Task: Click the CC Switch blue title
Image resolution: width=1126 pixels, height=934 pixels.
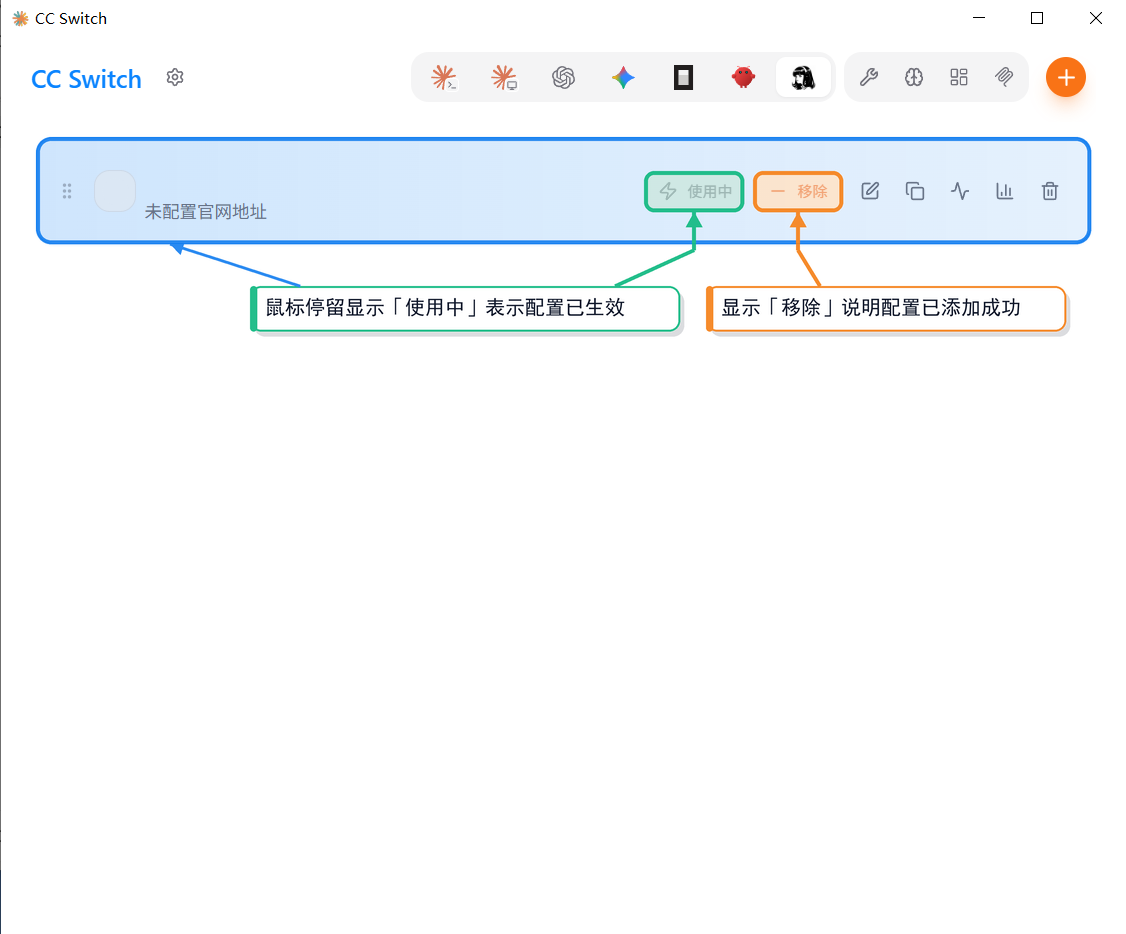Action: click(x=86, y=79)
